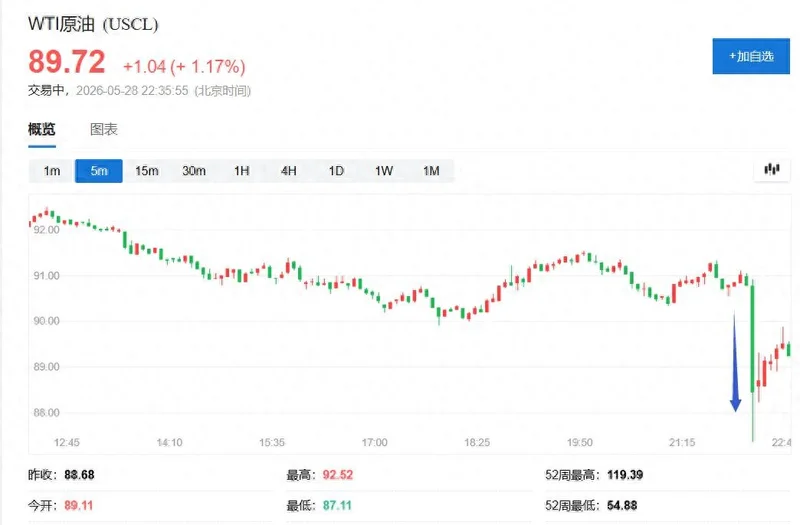Add WTI to watchlist with +加自选
The width and height of the screenshot is (800, 525).
coord(751,56)
